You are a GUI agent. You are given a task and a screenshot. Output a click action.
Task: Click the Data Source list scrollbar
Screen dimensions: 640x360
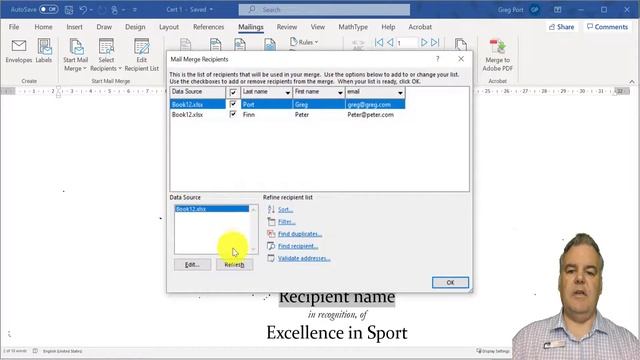pos(253,229)
